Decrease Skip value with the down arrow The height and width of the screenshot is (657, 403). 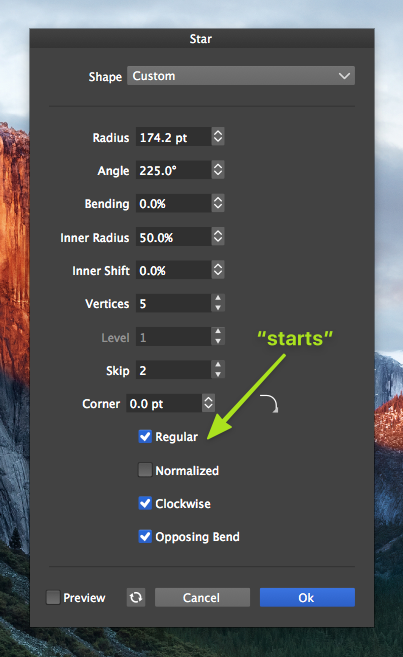[x=218, y=374]
